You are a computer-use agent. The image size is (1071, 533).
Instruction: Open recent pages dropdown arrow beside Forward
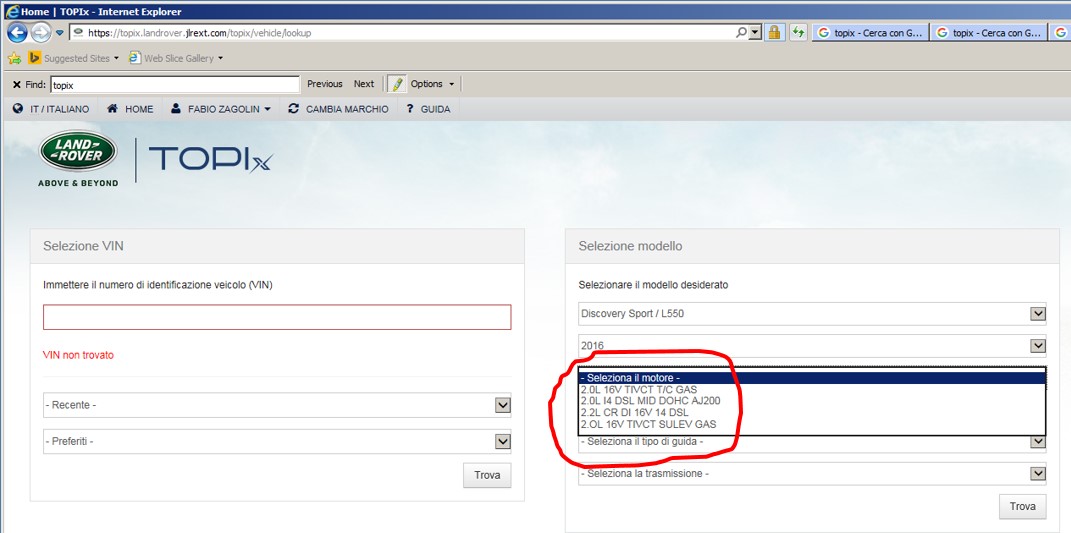[x=59, y=33]
